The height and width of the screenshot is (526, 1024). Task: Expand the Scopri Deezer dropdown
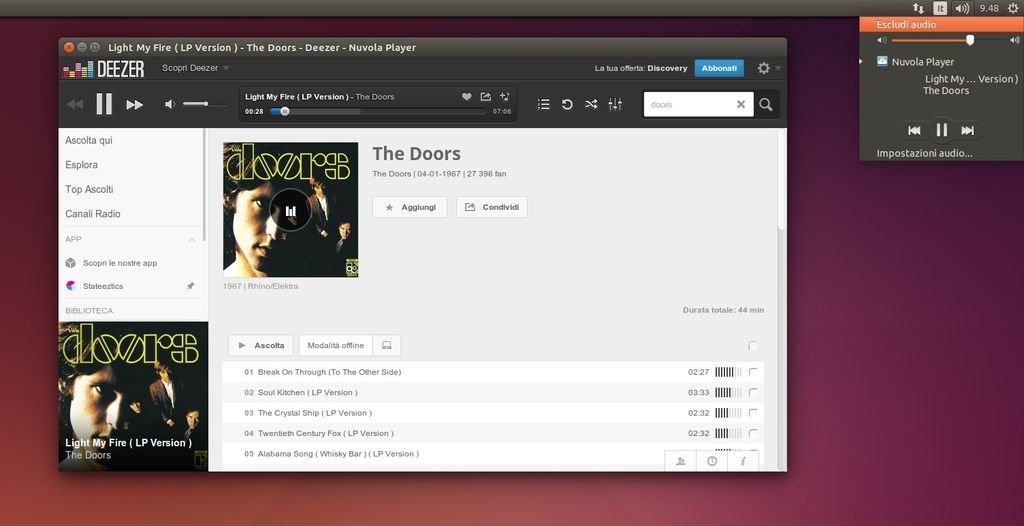click(x=195, y=68)
